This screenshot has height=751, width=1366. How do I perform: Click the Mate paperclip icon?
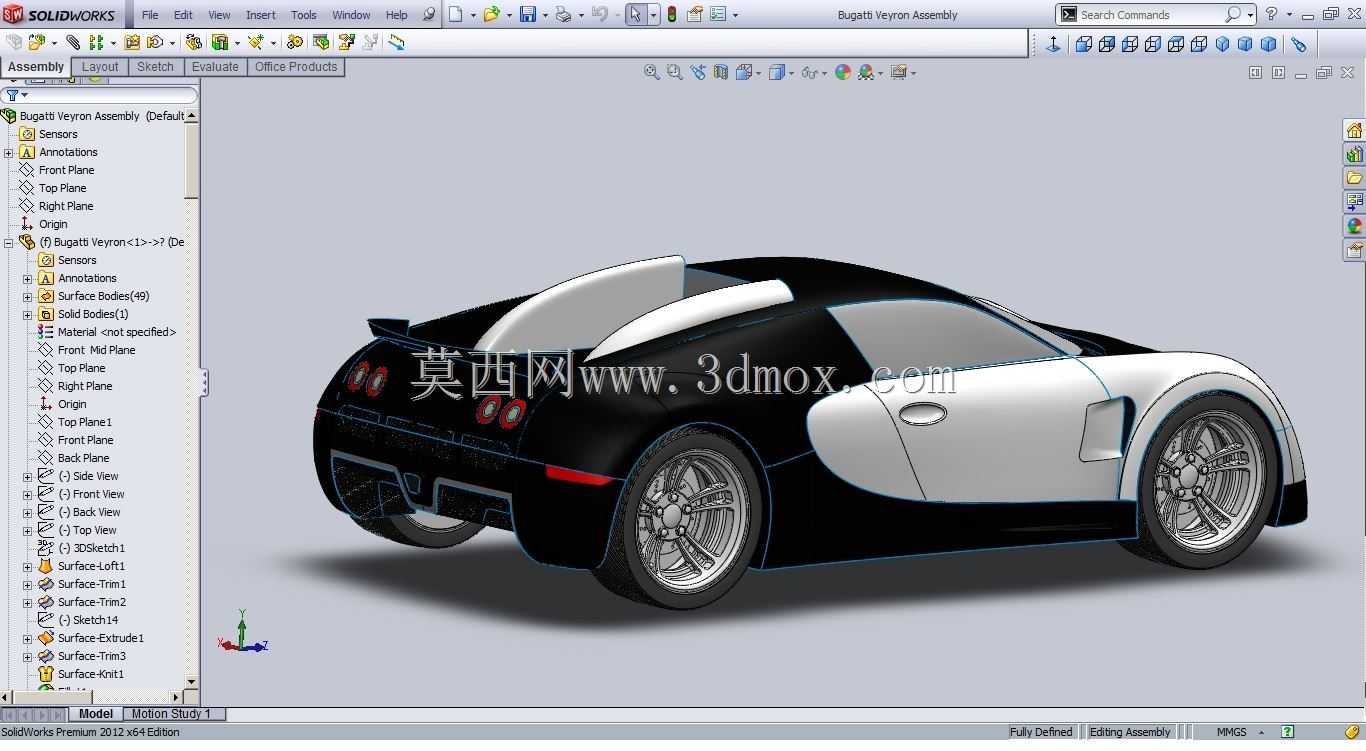point(73,42)
